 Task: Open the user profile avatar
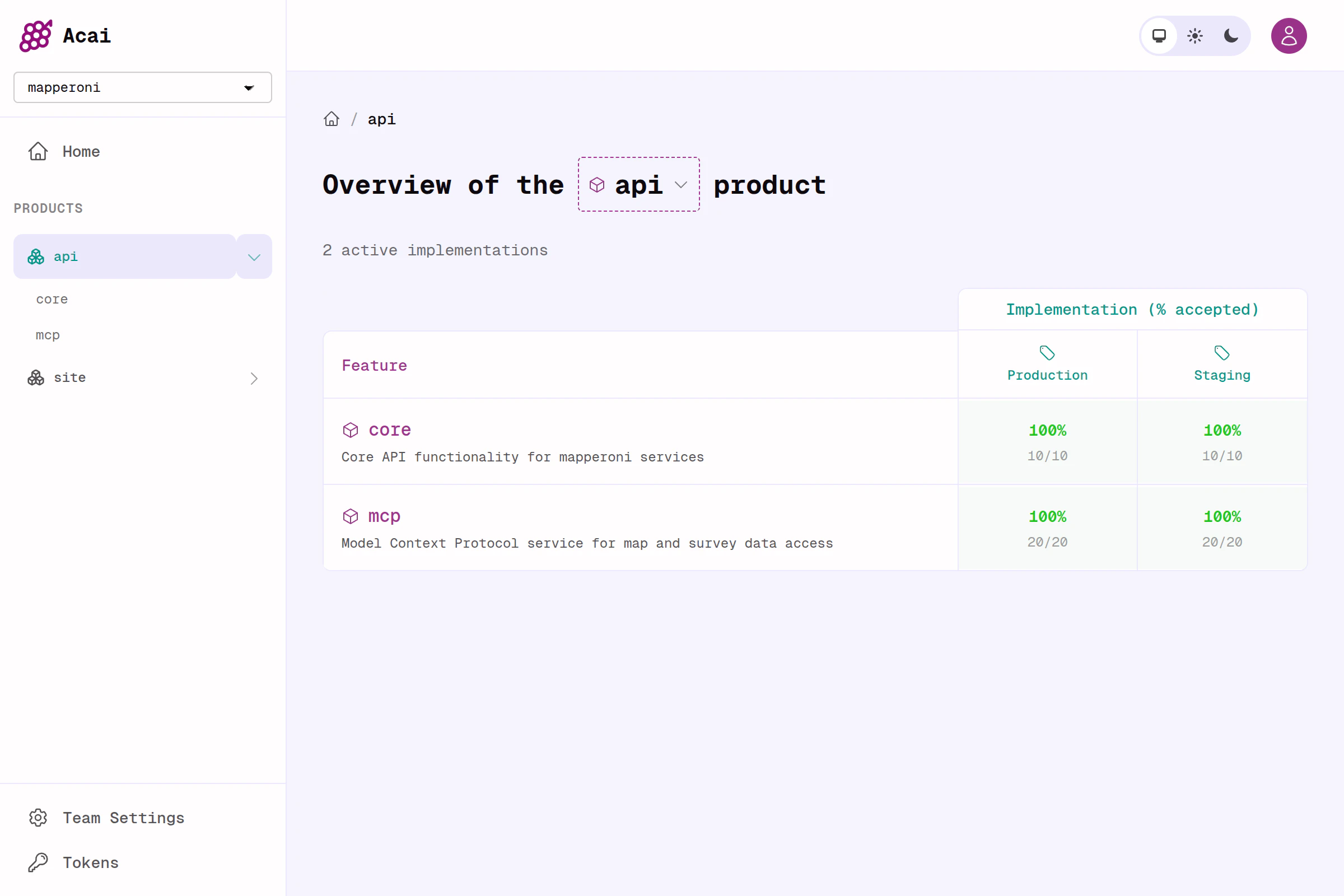tap(1288, 35)
